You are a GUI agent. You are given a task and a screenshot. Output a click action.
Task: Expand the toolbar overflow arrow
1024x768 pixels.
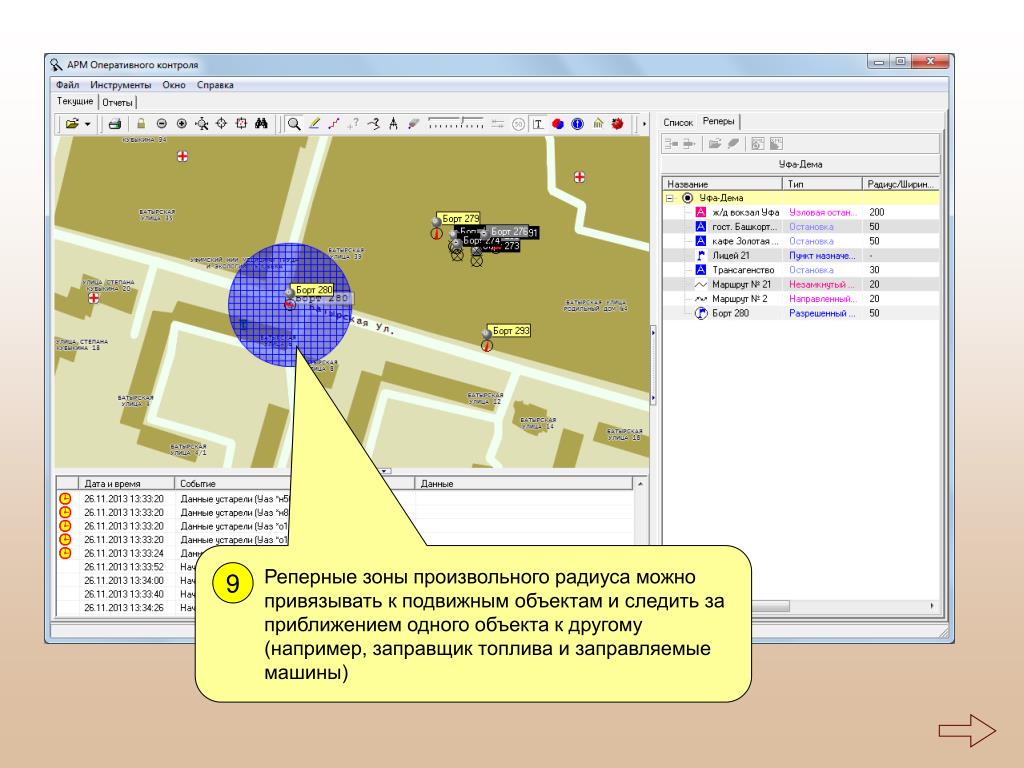point(644,124)
